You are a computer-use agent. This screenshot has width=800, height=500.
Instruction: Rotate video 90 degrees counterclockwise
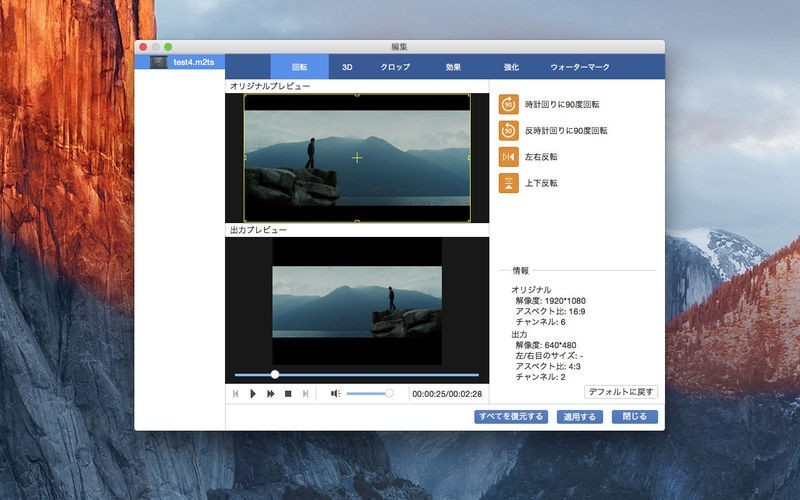[x=510, y=130]
